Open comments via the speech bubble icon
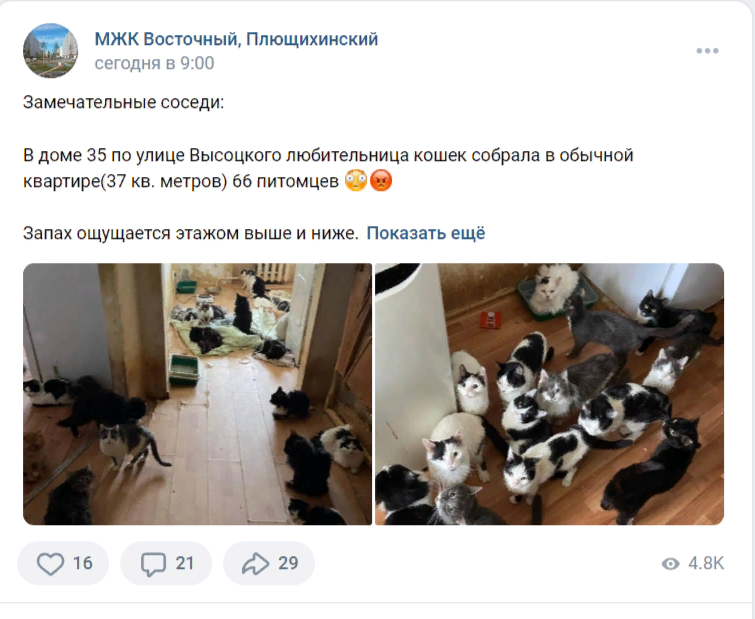 click(153, 564)
